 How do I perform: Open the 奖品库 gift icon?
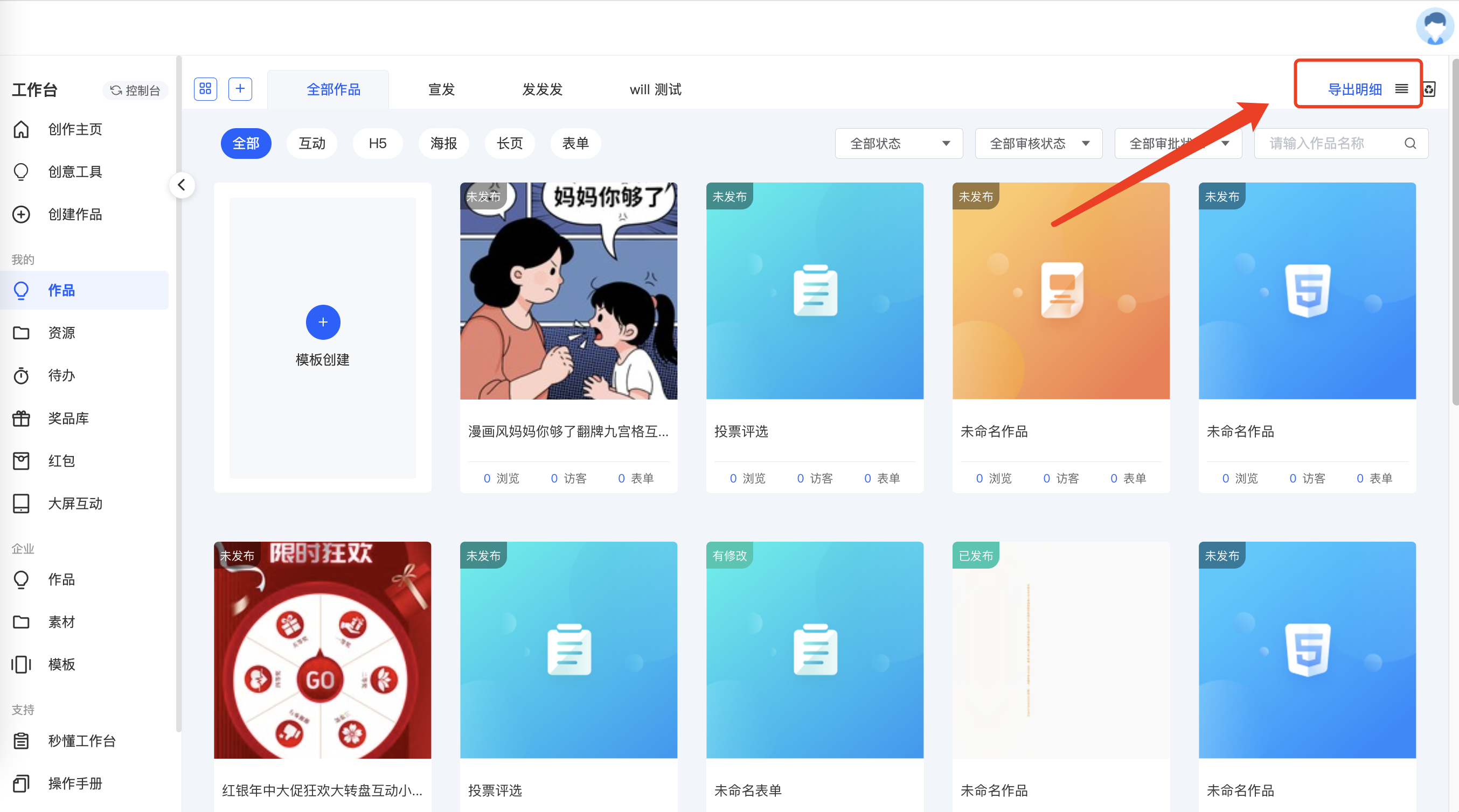click(x=22, y=418)
